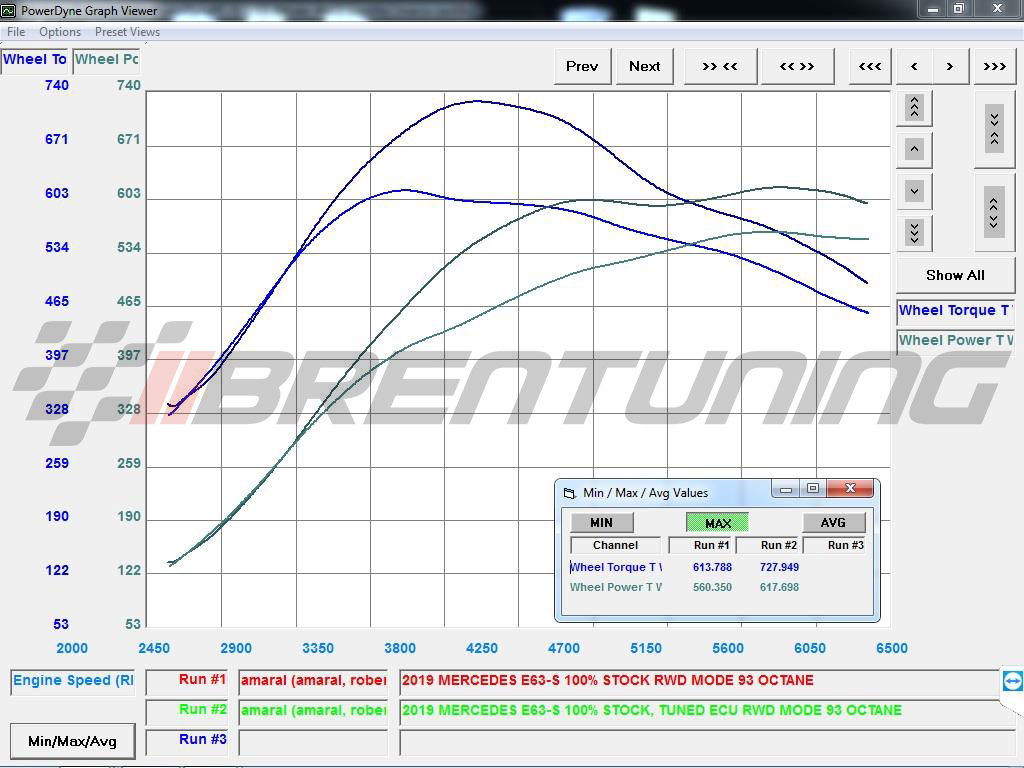
Task: Select the highlighted MAX values button
Action: [x=718, y=523]
